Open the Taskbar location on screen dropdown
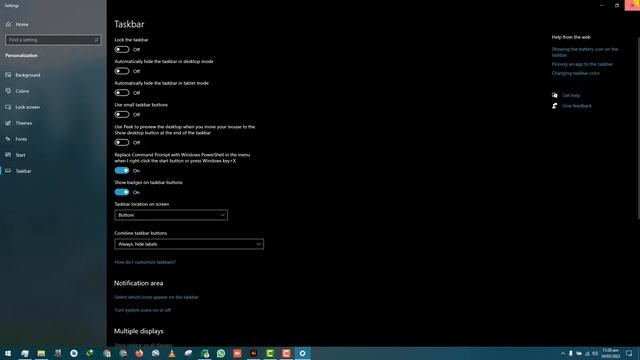This screenshot has height=360, width=640. [x=171, y=215]
